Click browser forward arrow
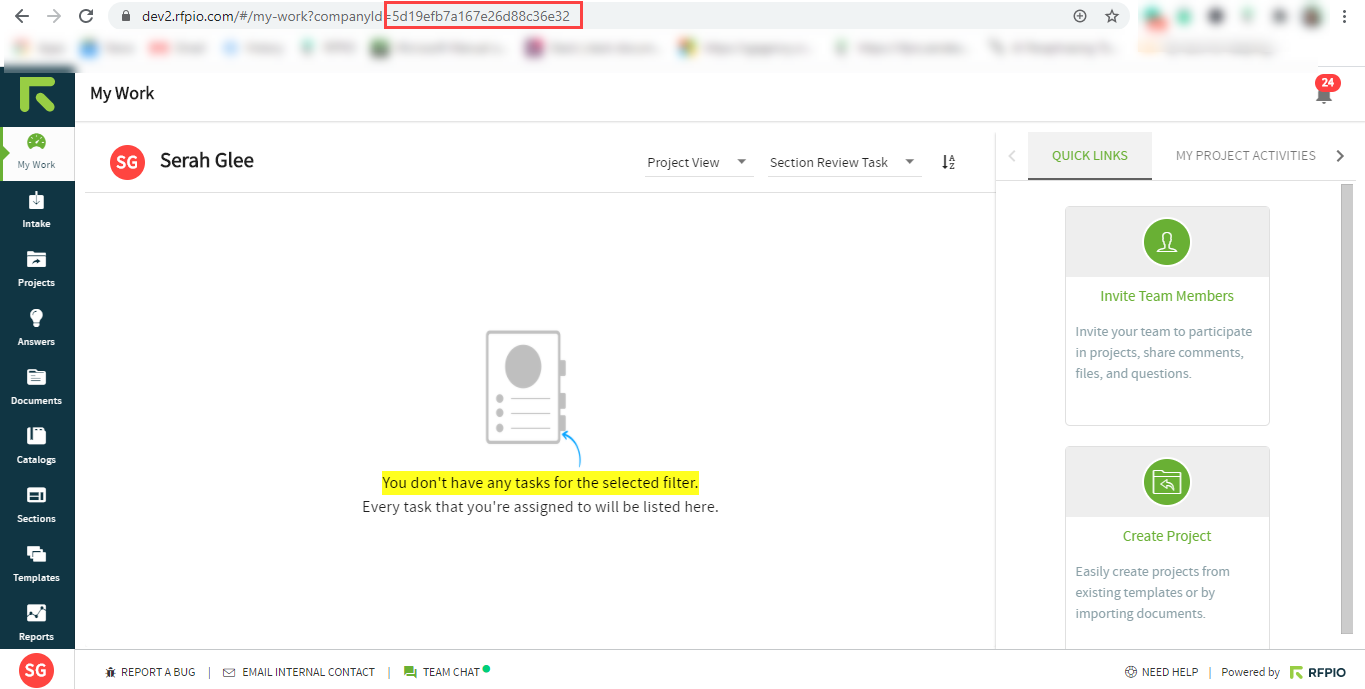Viewport: 1365px width, 689px height. click(x=54, y=16)
